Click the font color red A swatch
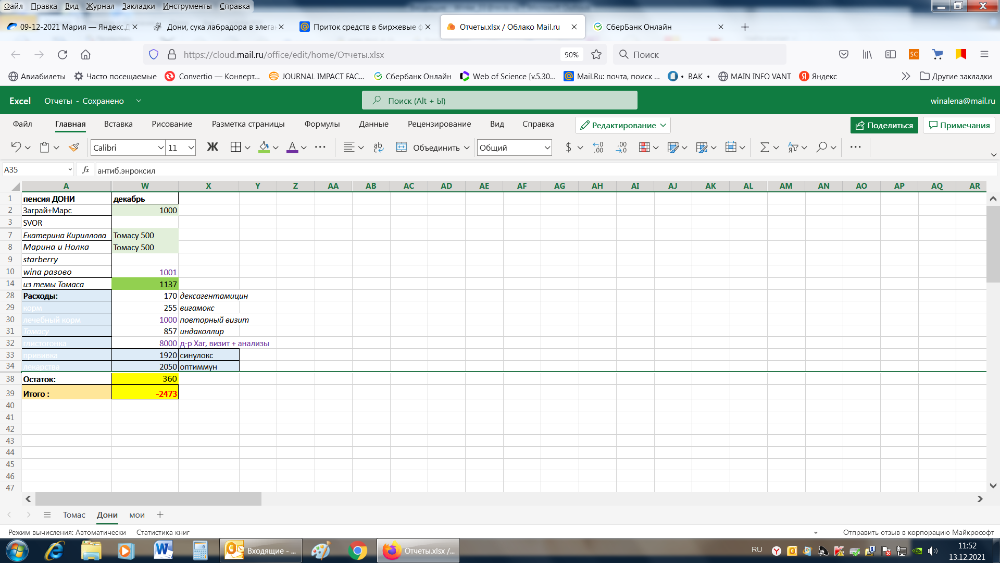The height and width of the screenshot is (563, 1000). (291, 147)
